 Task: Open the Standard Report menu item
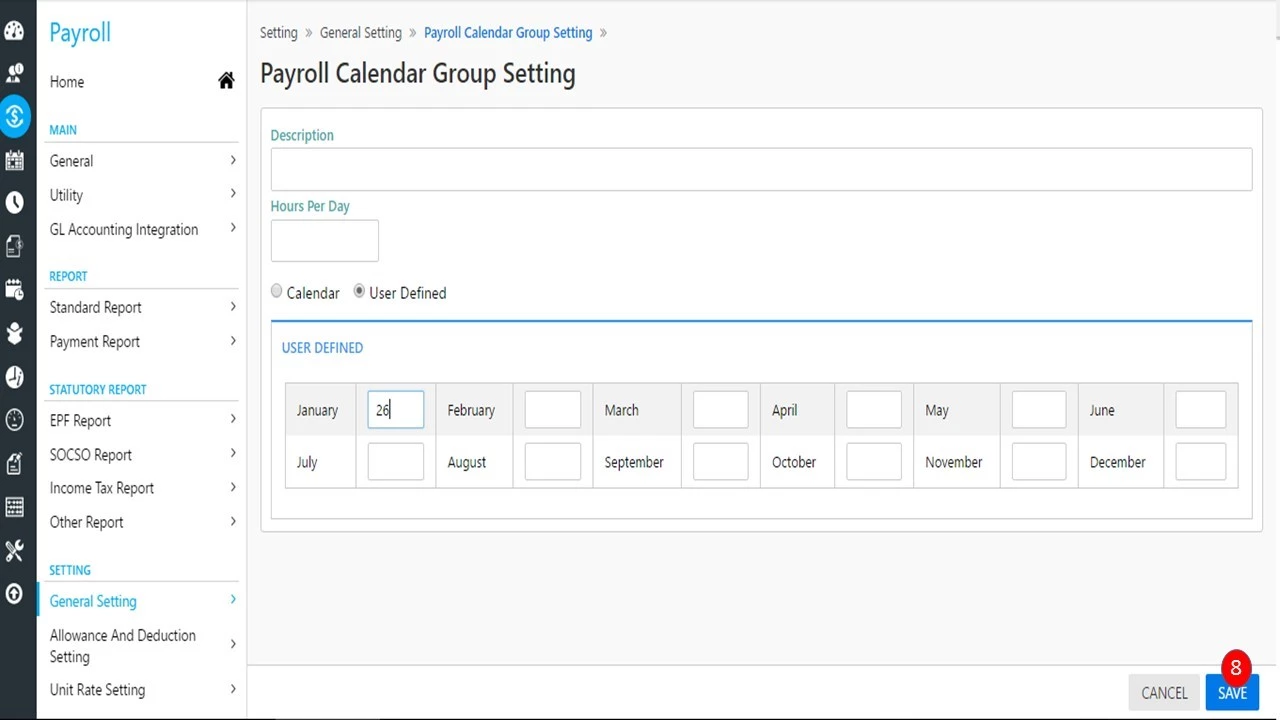tap(96, 307)
